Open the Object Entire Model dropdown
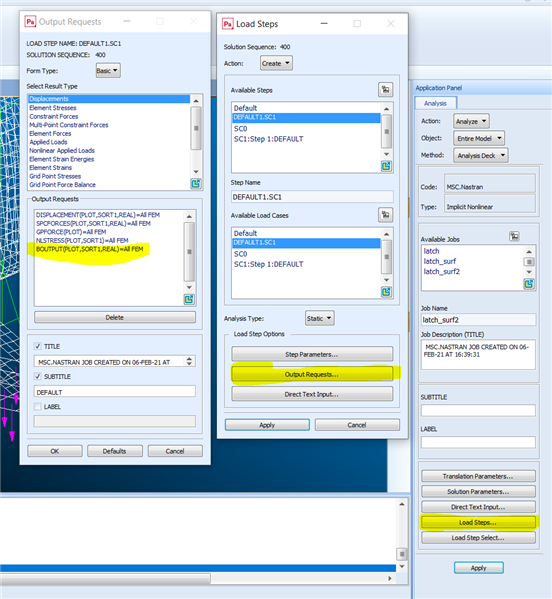The width and height of the screenshot is (552, 599). (479, 138)
